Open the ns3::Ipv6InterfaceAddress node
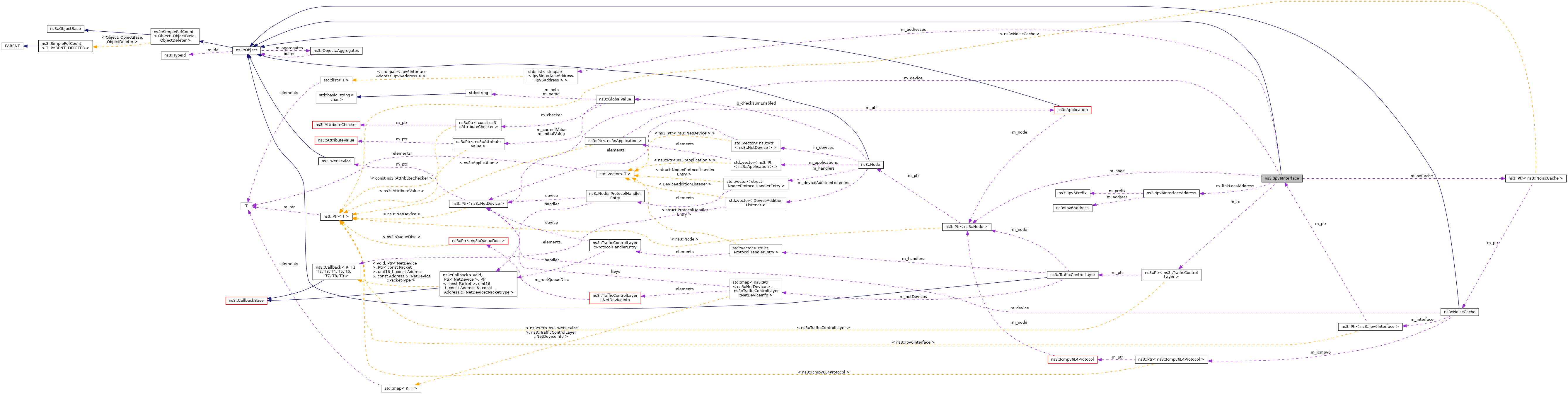 [1171, 193]
